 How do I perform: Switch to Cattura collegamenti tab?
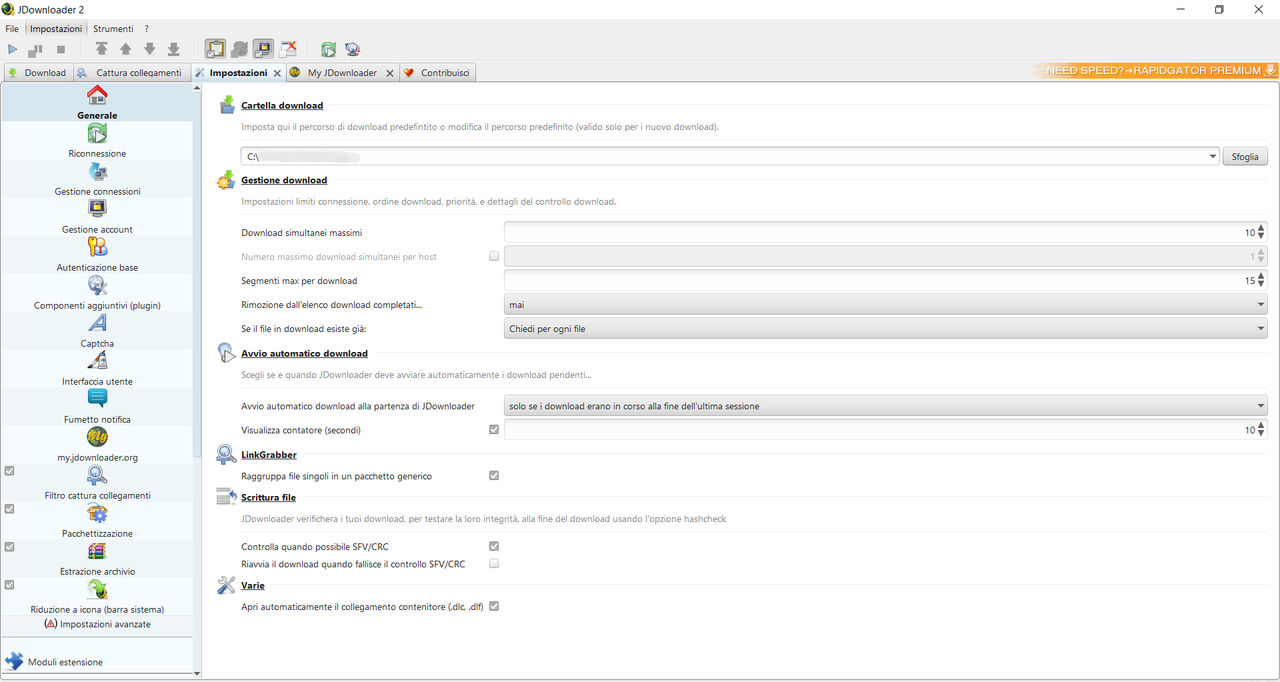click(131, 73)
